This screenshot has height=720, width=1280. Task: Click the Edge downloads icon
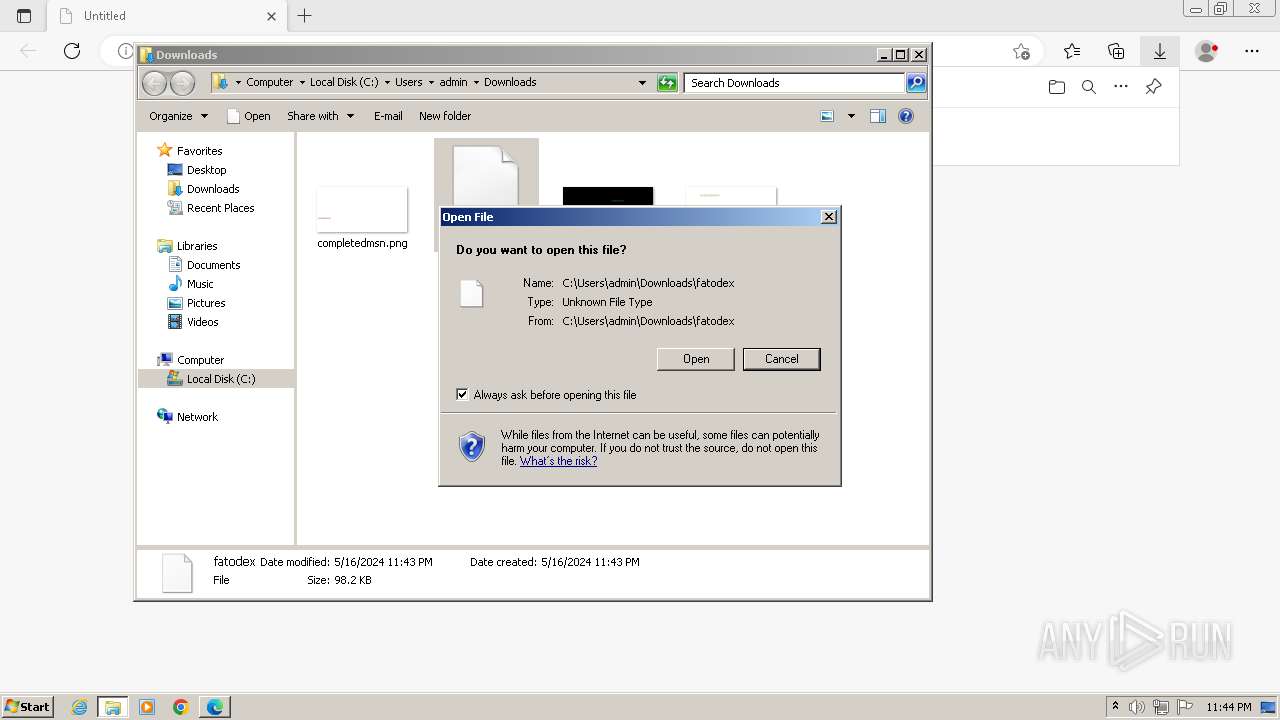click(x=1160, y=51)
